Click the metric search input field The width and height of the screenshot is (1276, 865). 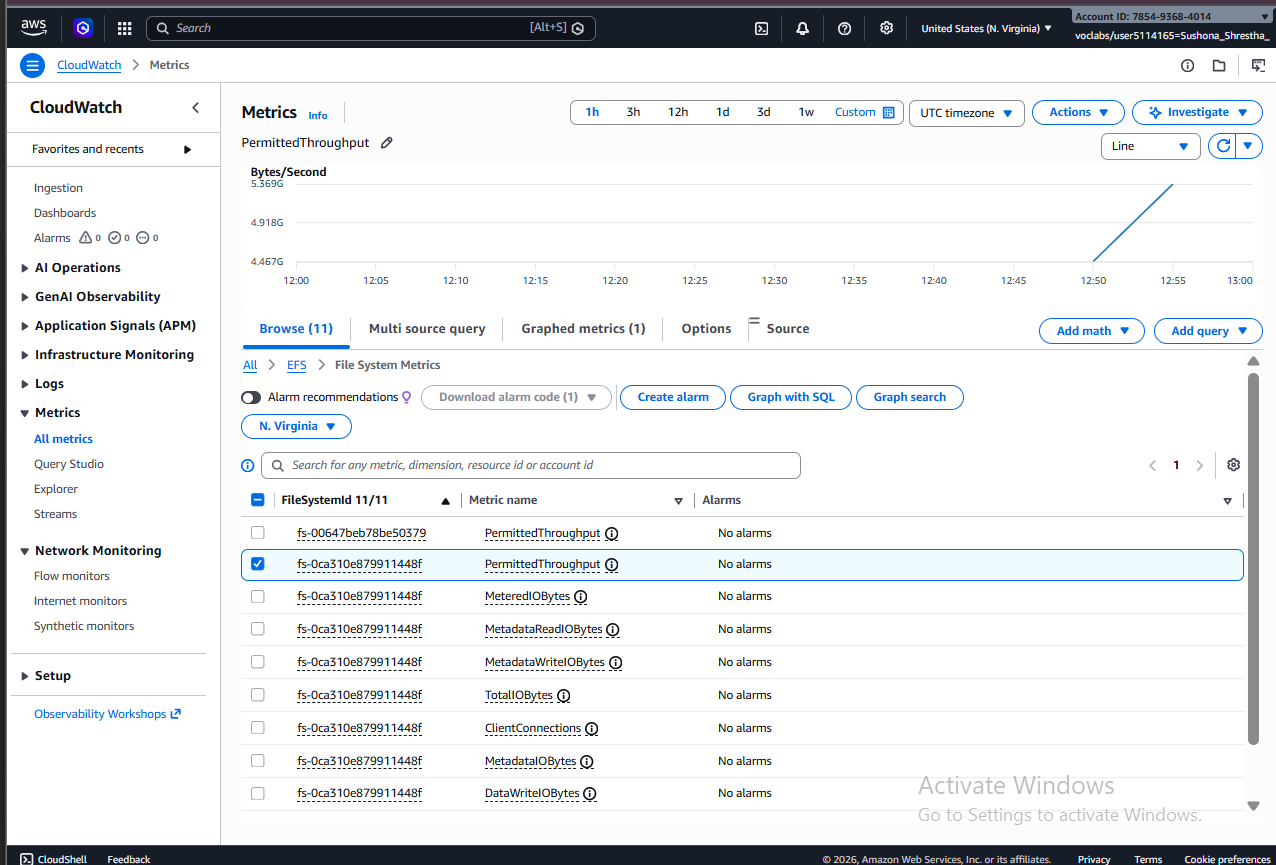[x=531, y=465]
